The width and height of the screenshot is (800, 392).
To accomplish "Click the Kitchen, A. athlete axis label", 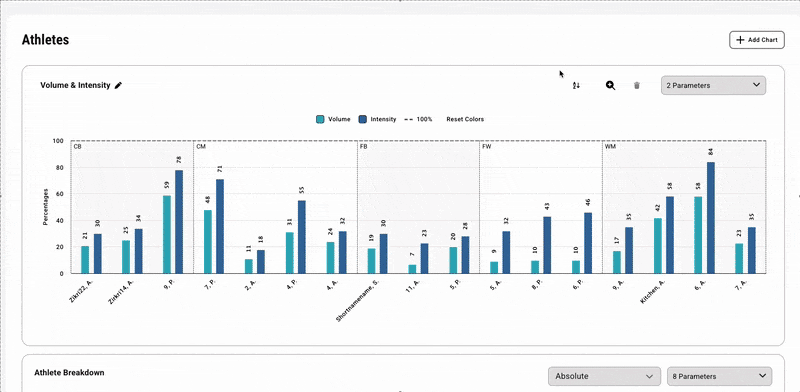I will [x=653, y=291].
